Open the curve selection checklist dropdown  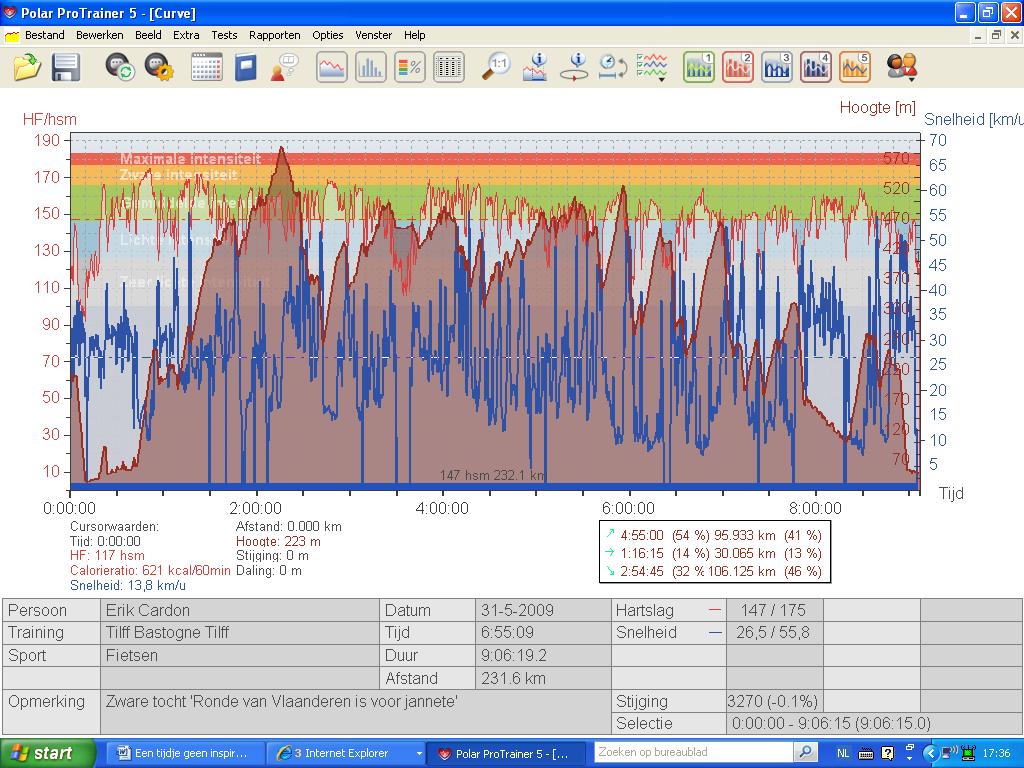tap(652, 67)
